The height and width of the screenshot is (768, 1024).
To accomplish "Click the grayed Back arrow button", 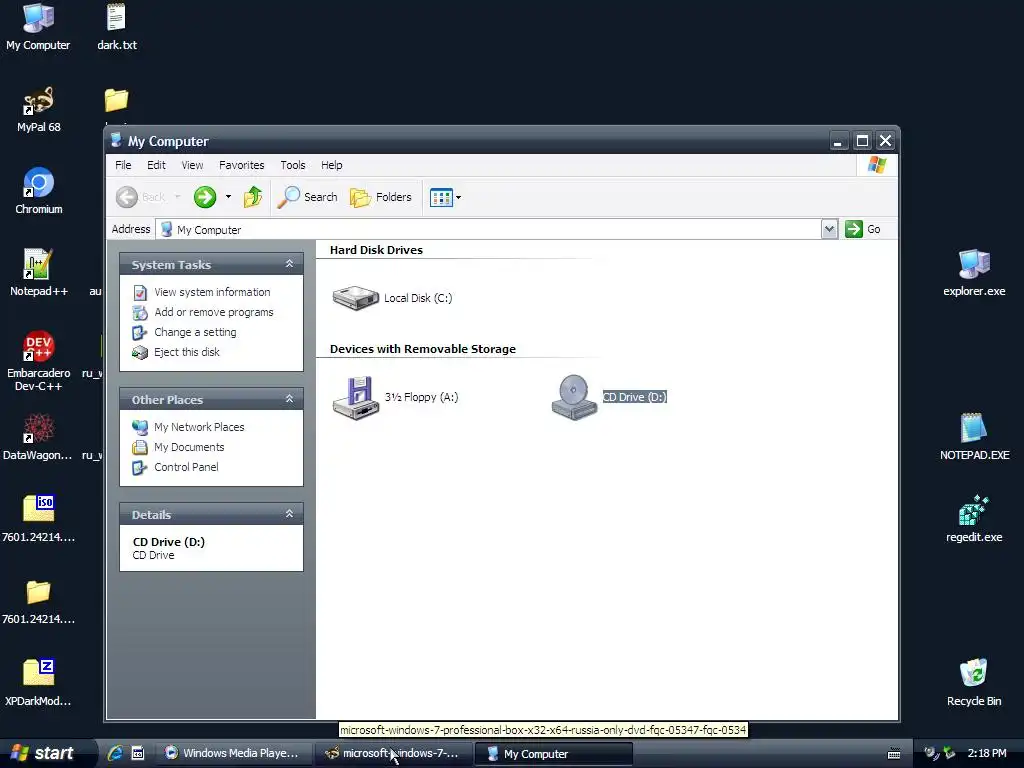I will click(127, 197).
